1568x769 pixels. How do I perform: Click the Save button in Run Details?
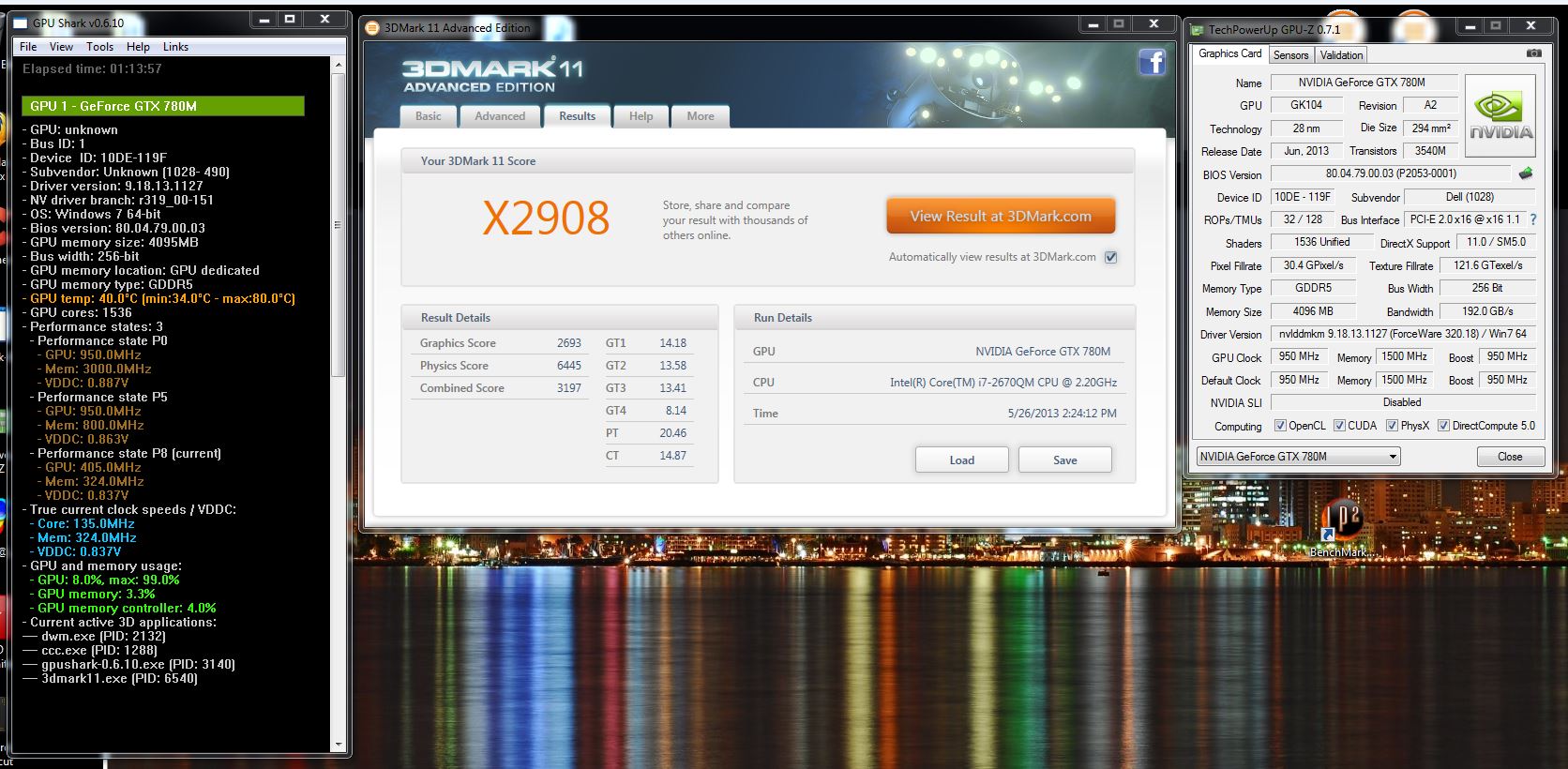click(1064, 460)
